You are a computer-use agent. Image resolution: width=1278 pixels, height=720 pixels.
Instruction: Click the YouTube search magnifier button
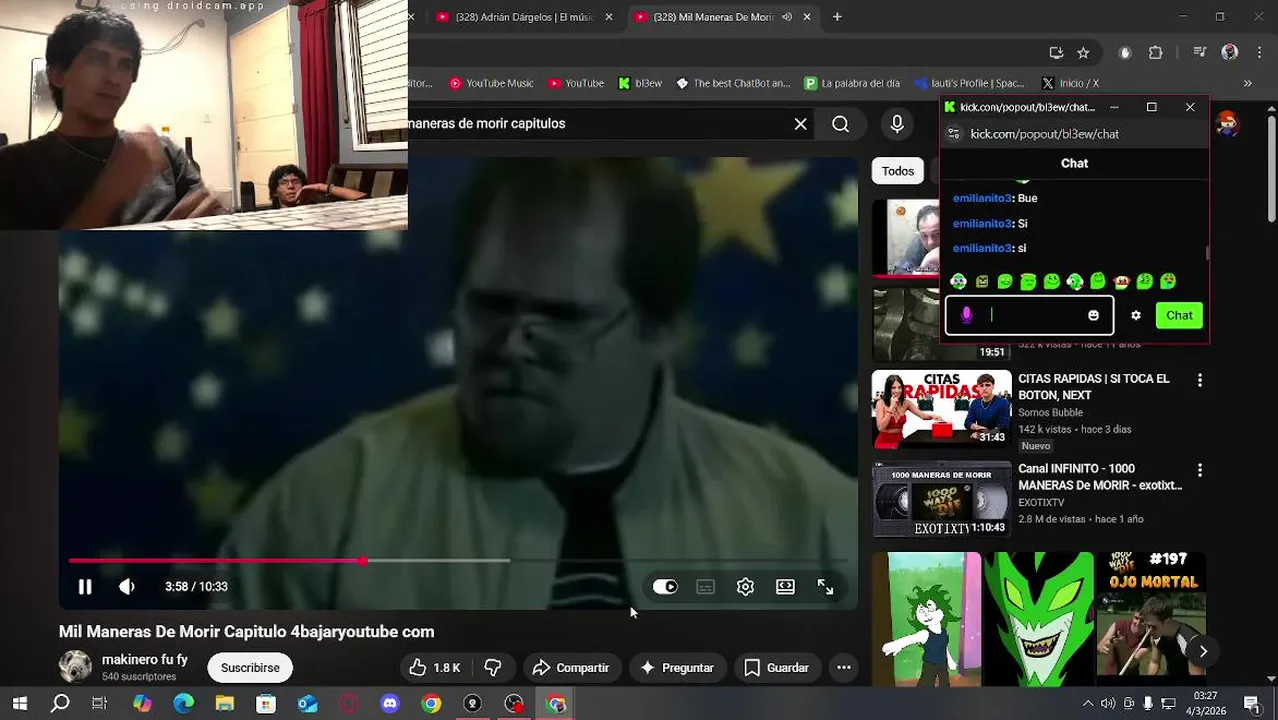pyautogui.click(x=841, y=124)
